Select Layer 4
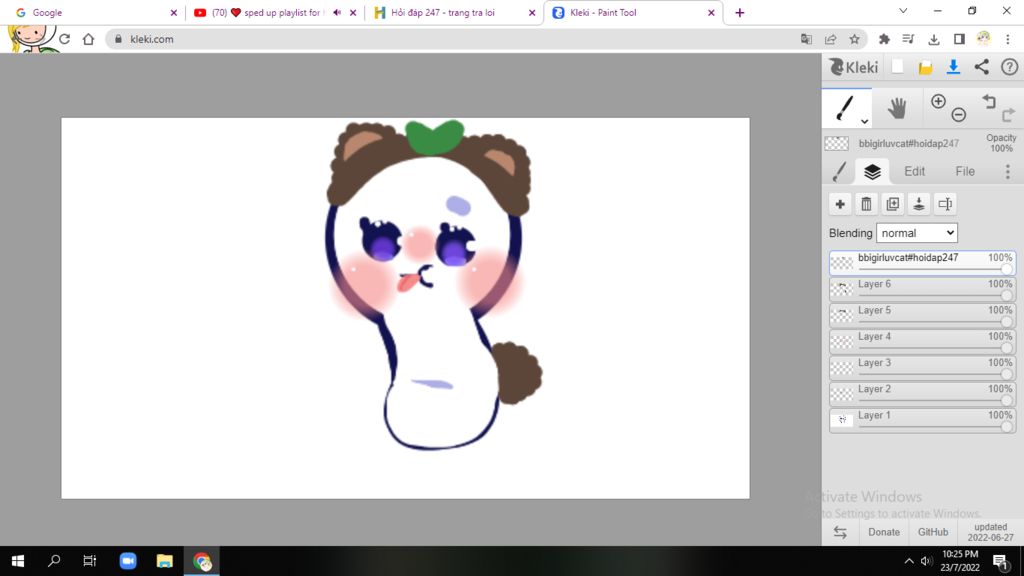This screenshot has width=1024, height=576. coord(923,341)
